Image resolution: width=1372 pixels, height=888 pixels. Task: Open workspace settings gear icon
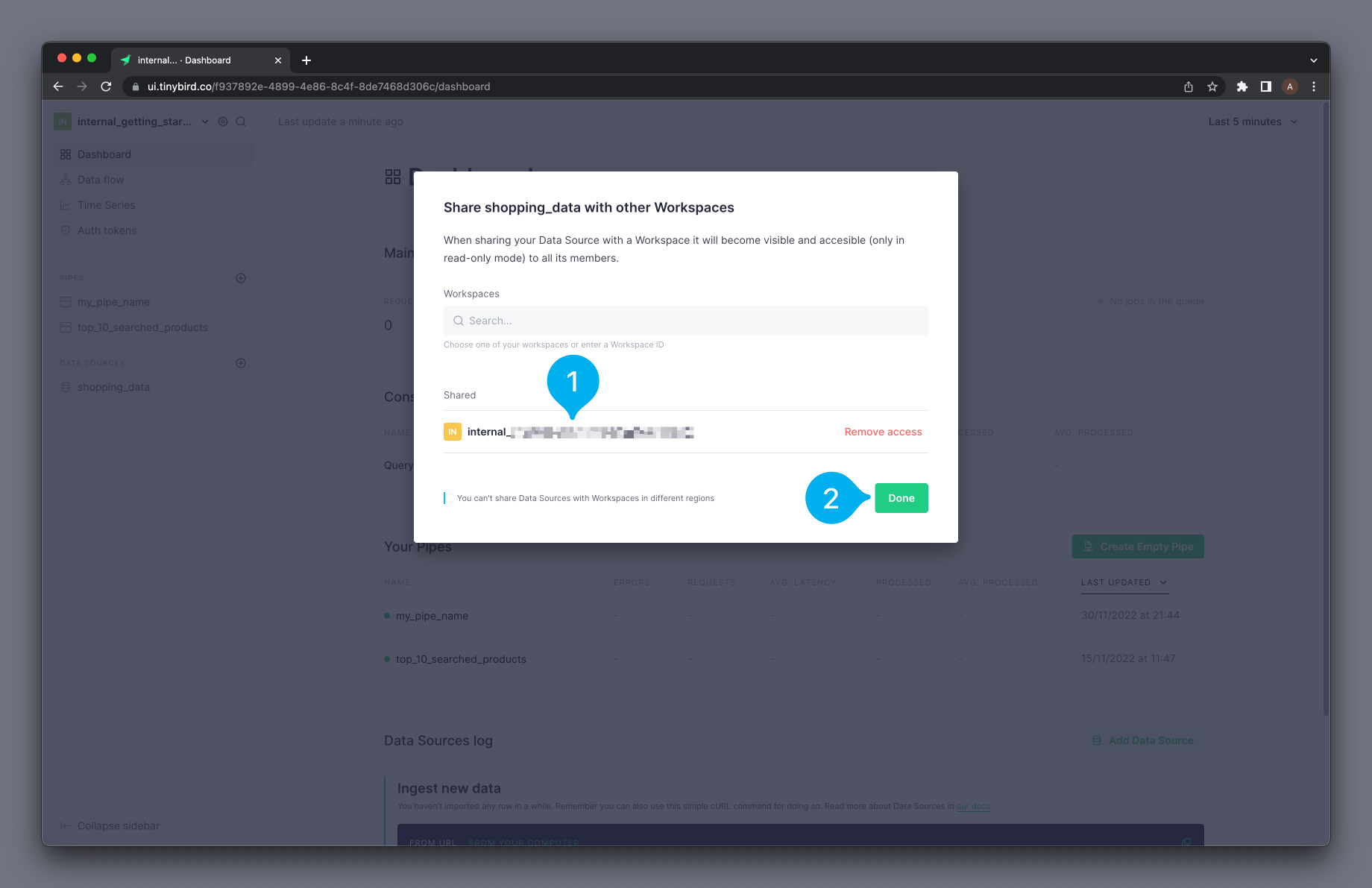pyautogui.click(x=223, y=122)
